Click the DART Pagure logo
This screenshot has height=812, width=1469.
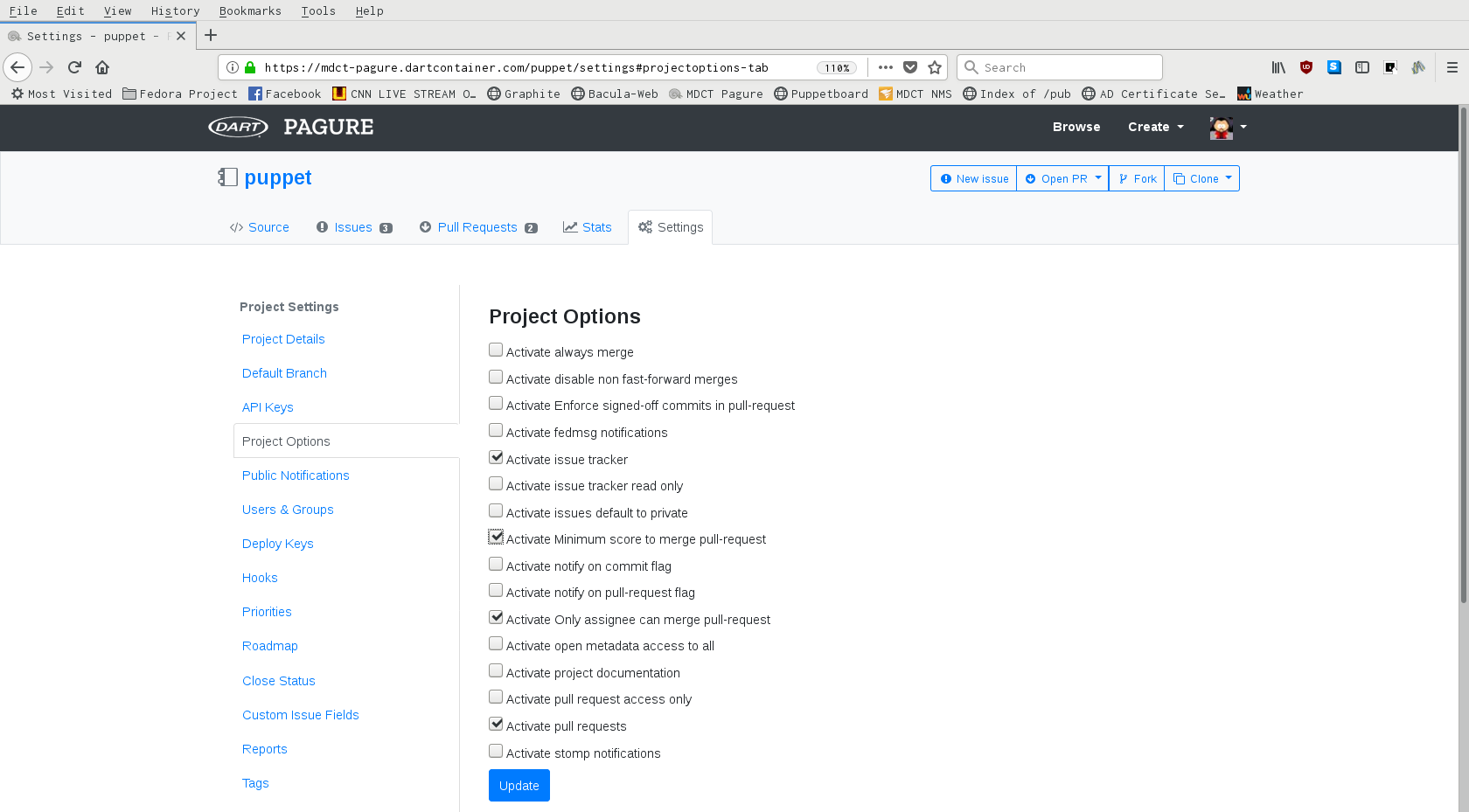[291, 127]
